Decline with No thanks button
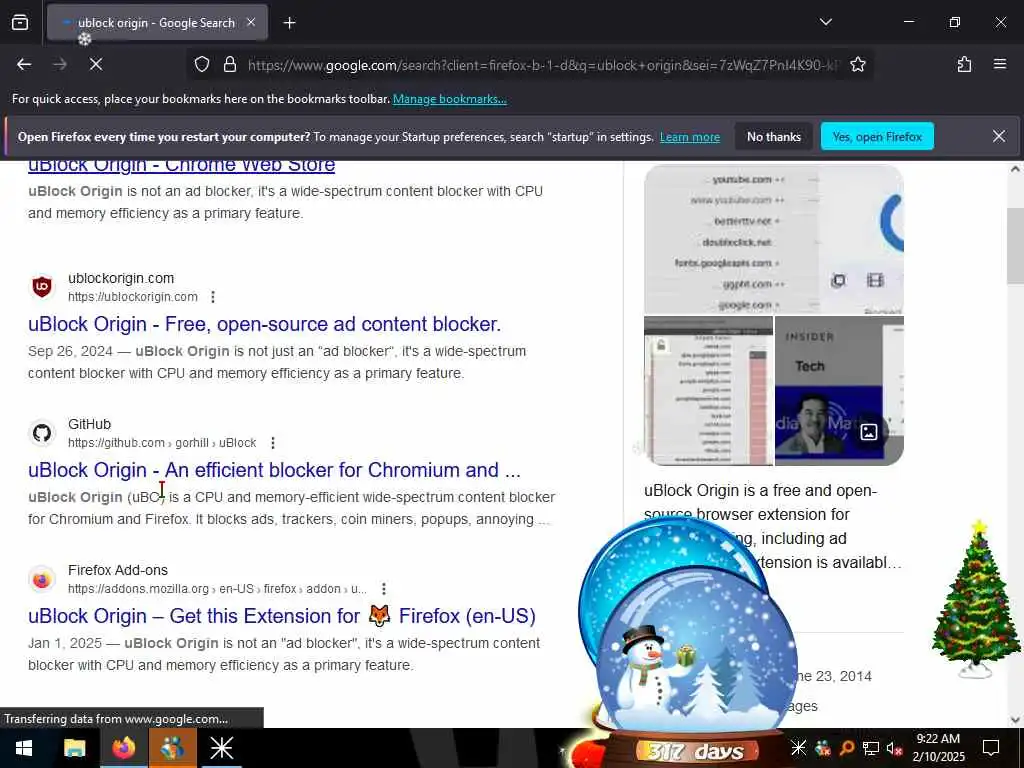 click(774, 136)
